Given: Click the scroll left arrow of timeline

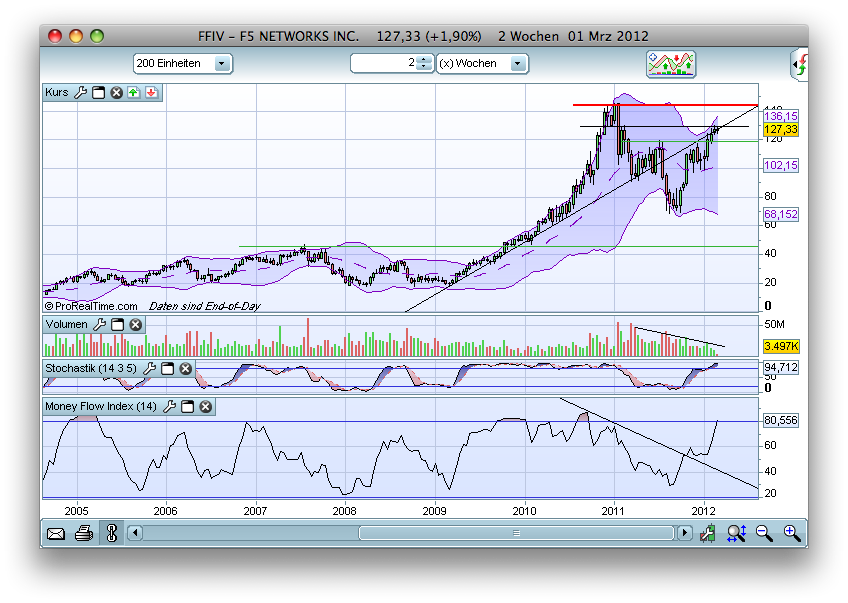Looking at the screenshot, I should click(135, 533).
